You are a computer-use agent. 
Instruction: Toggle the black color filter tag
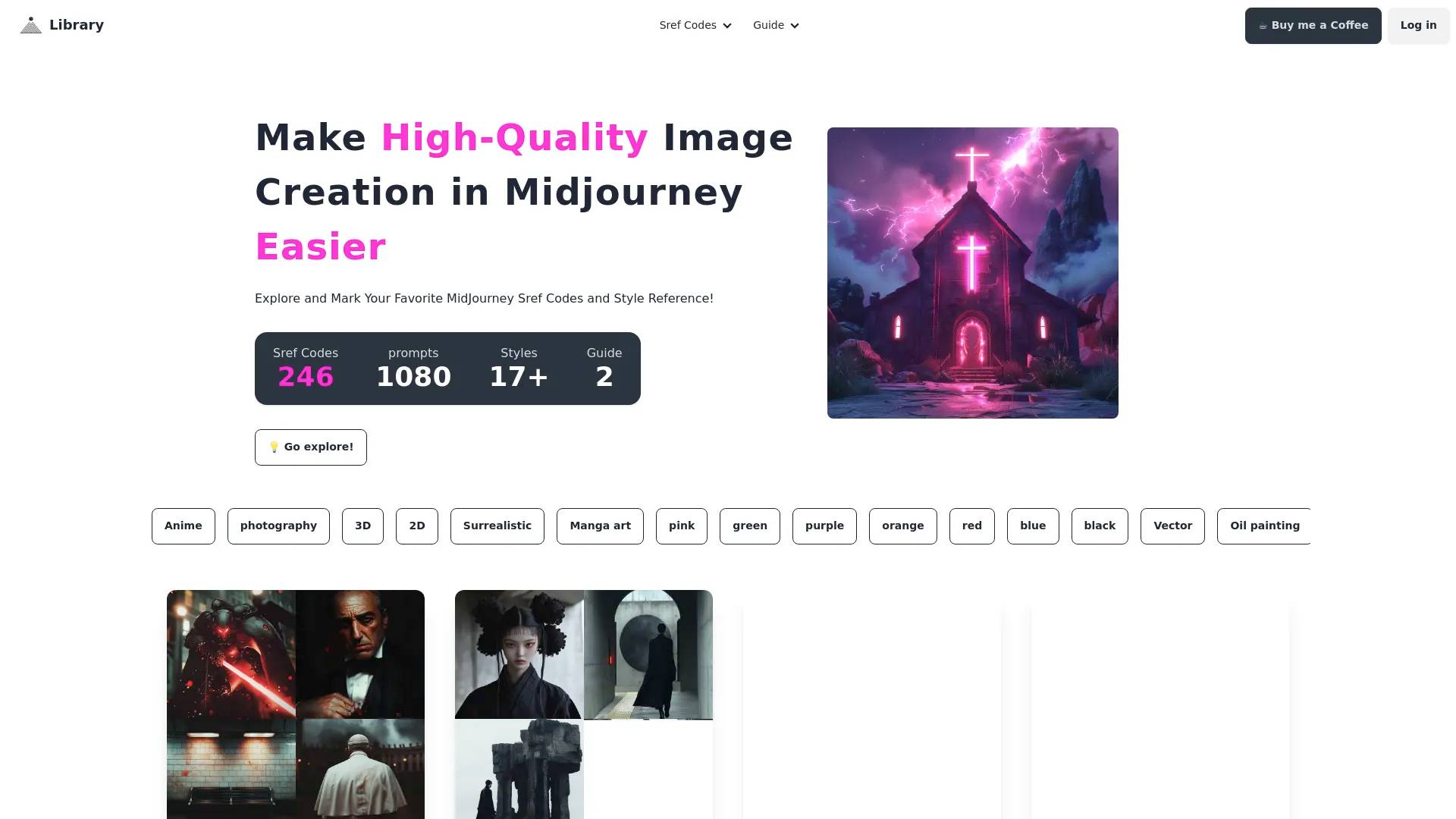(x=1099, y=525)
